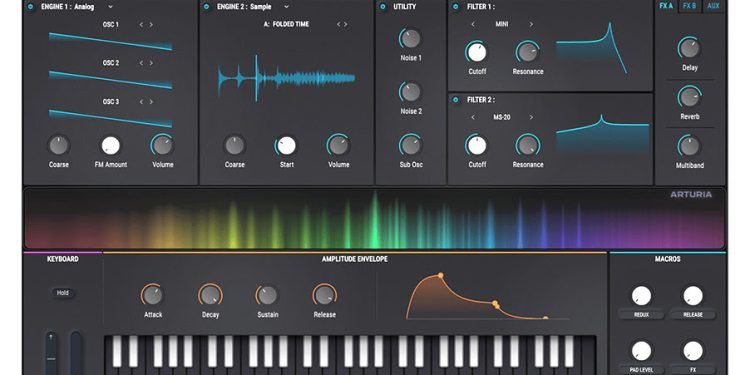This screenshot has height=375, width=750.
Task: Toggle Filter 1 power button
Action: click(x=455, y=7)
